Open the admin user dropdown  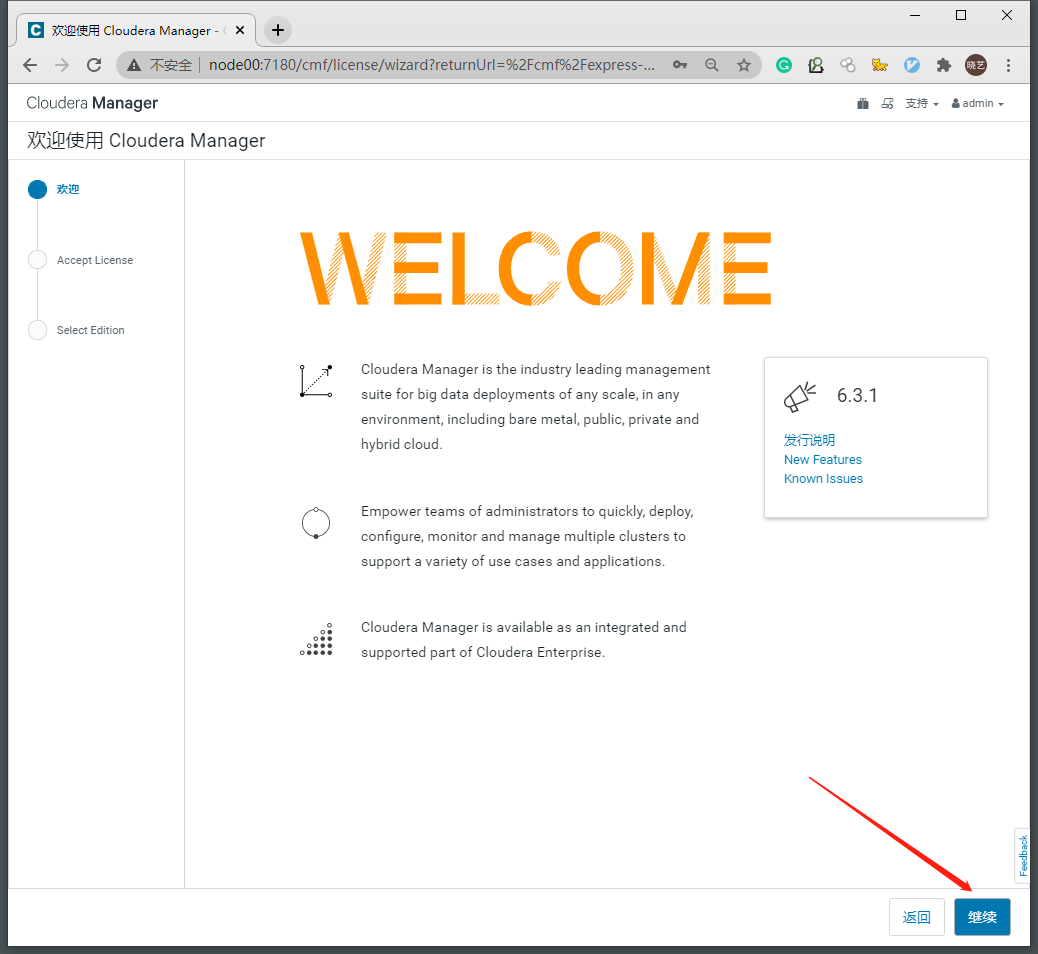(978, 103)
